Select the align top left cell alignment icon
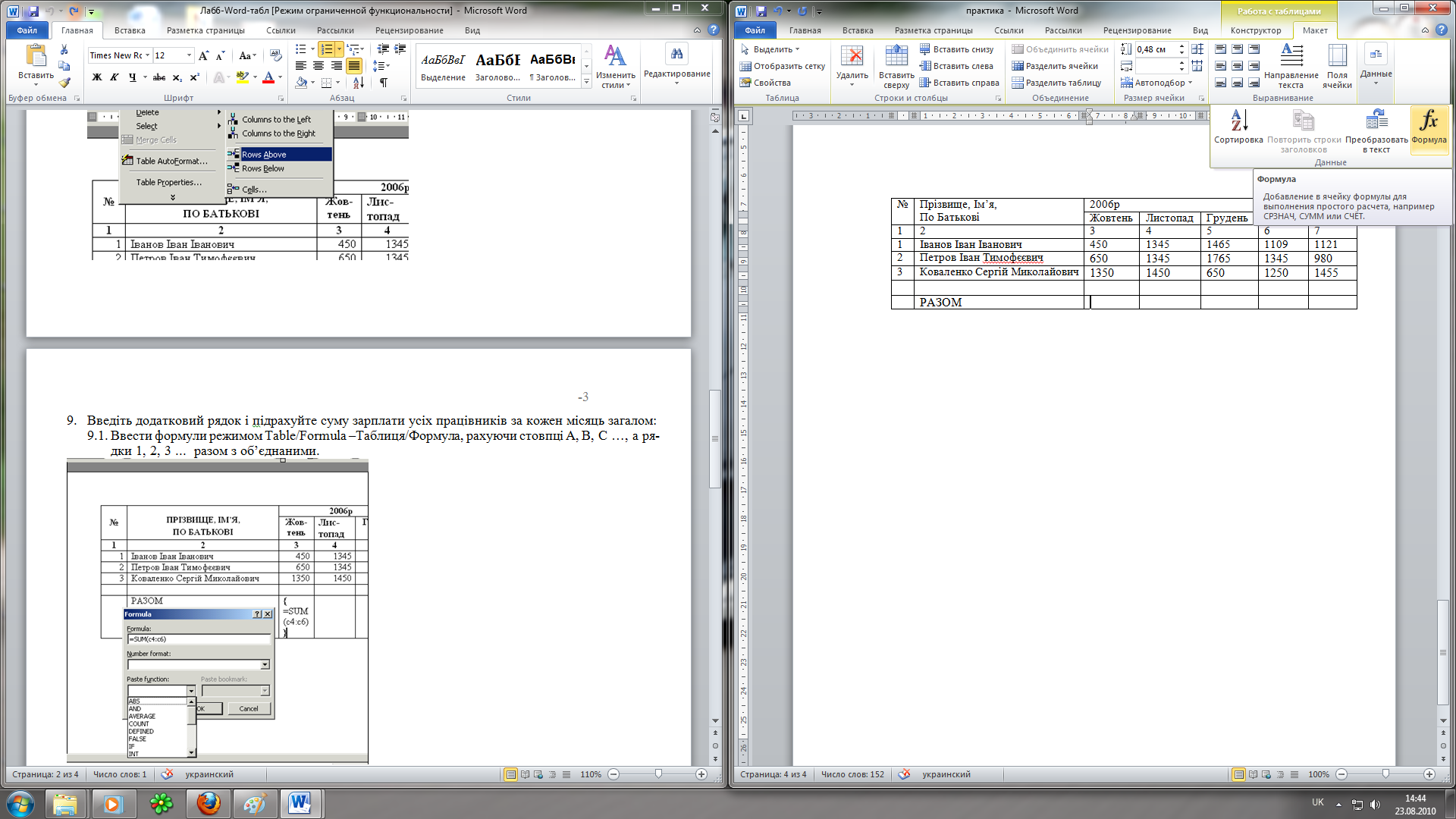The image size is (1456, 819). pos(1220,49)
